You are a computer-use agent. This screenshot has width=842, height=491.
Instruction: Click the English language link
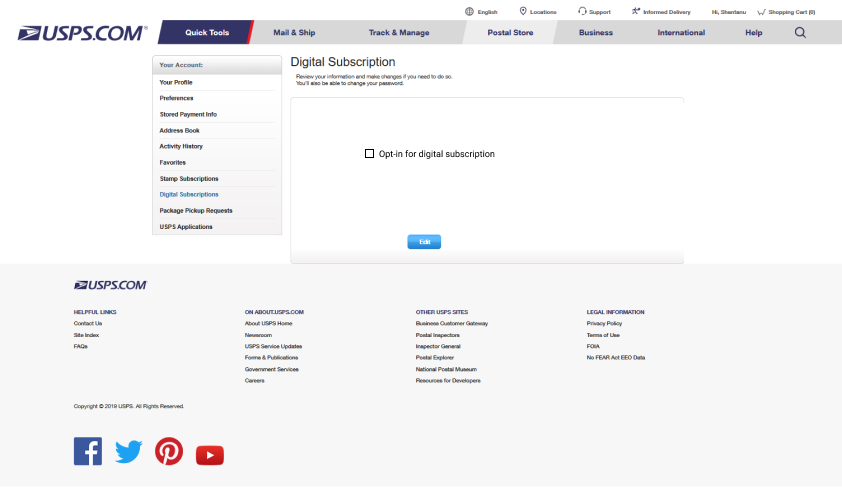(x=488, y=12)
